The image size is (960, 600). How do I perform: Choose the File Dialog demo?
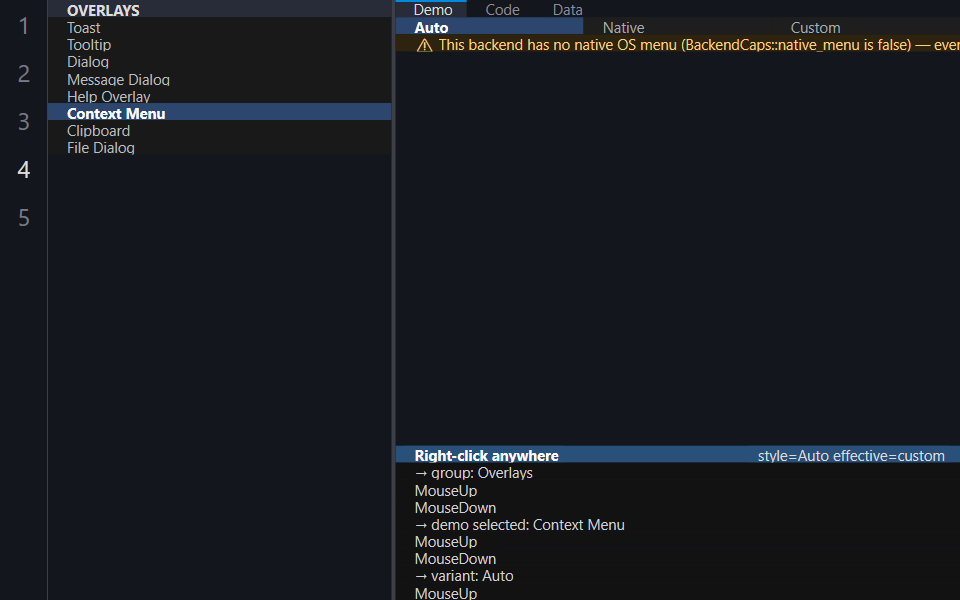click(x=219, y=148)
